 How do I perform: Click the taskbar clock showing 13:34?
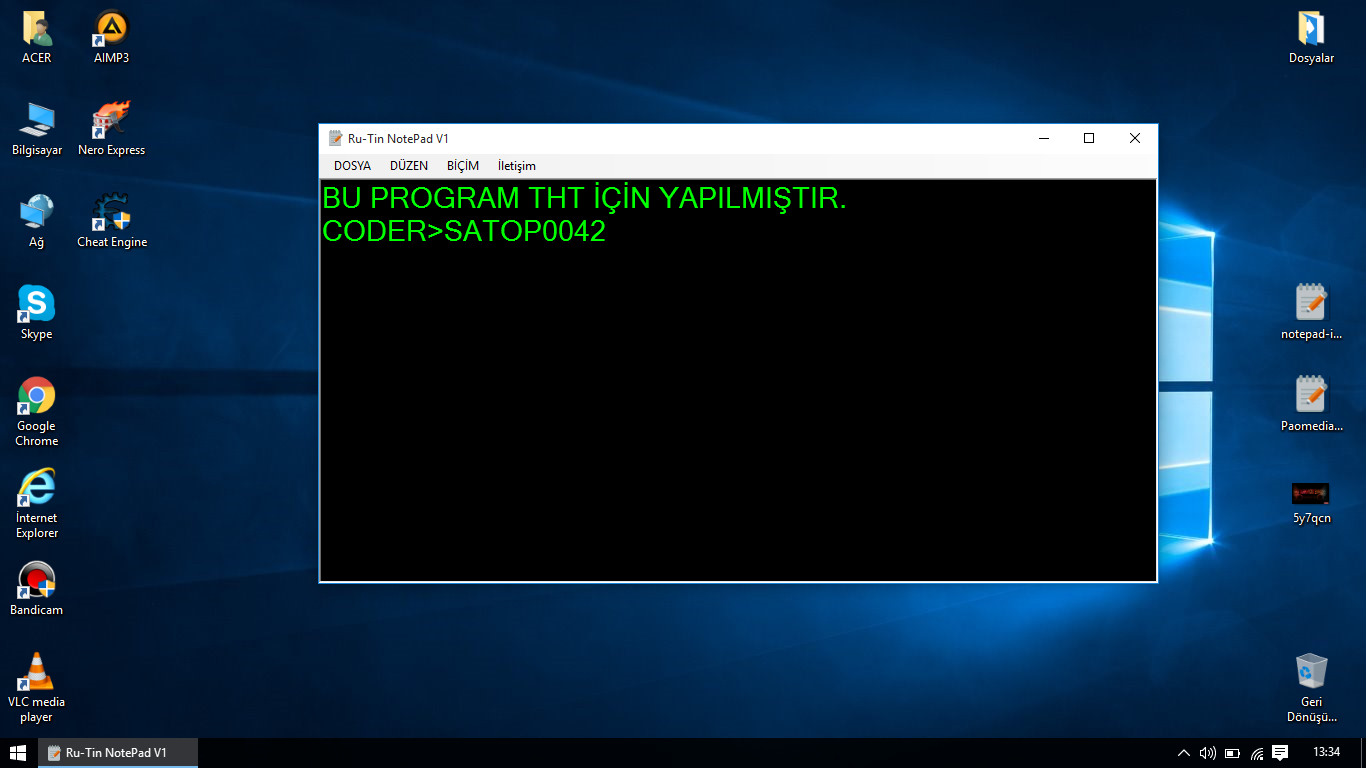[1326, 752]
